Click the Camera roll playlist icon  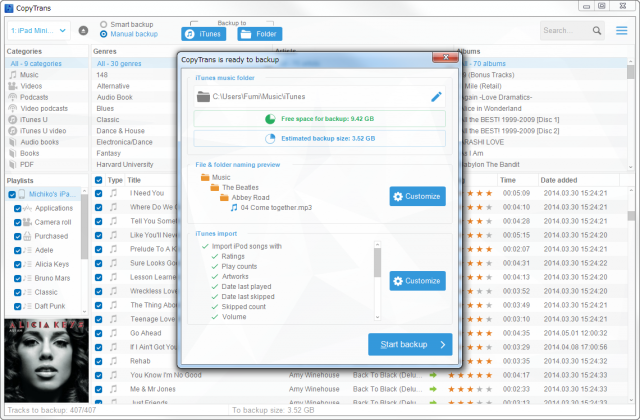tap(27, 222)
